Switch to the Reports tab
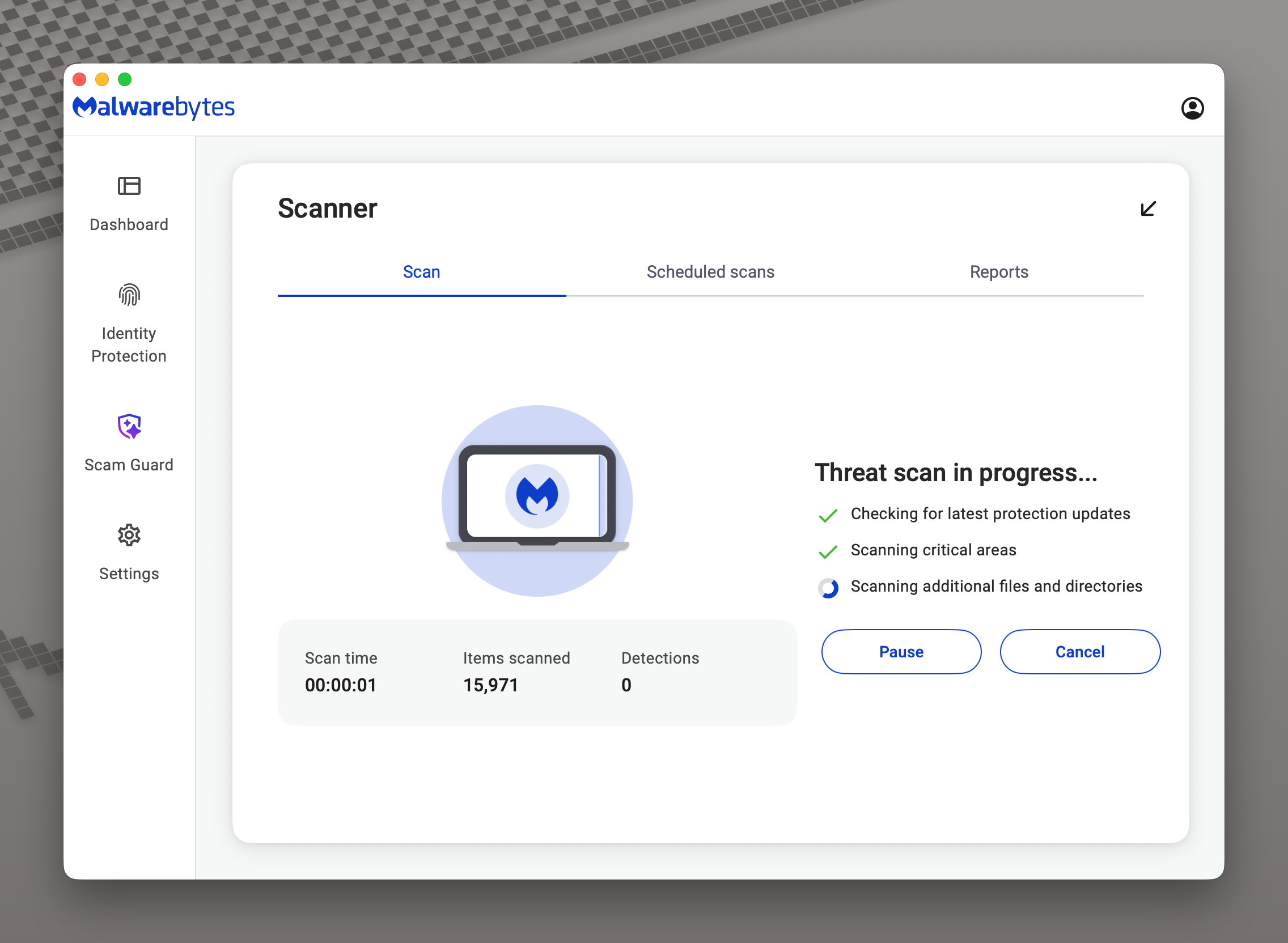Screen dimensions: 1288x943 coord(999,272)
